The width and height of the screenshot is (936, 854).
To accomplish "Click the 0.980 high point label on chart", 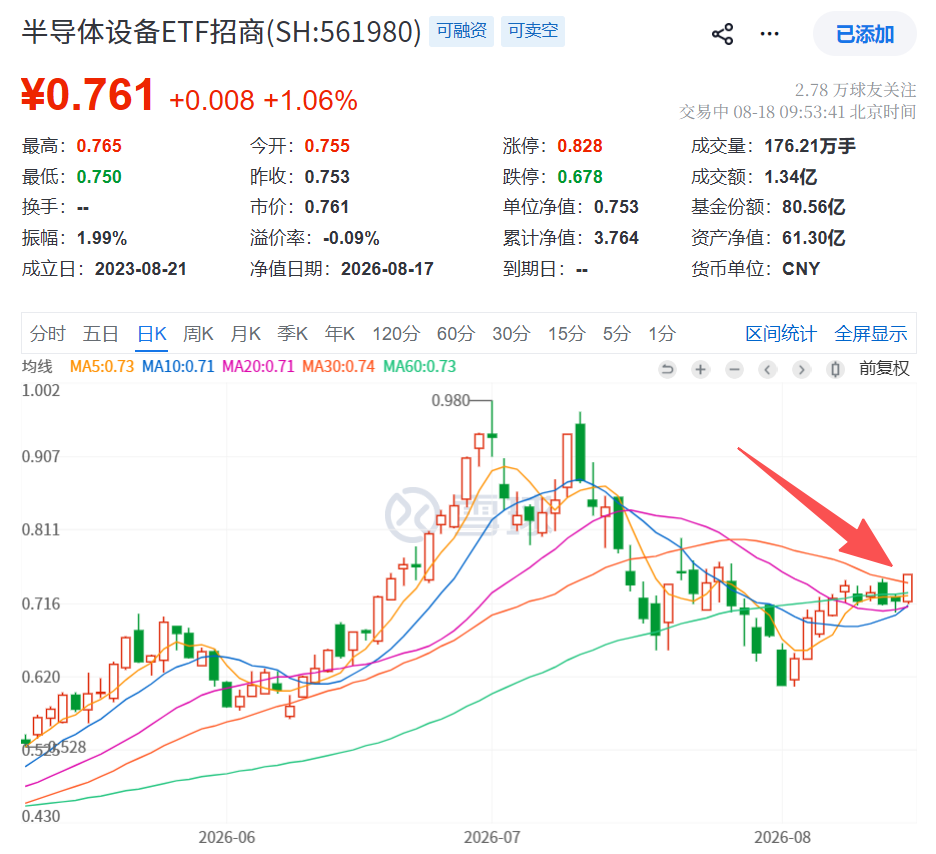I will coord(451,400).
